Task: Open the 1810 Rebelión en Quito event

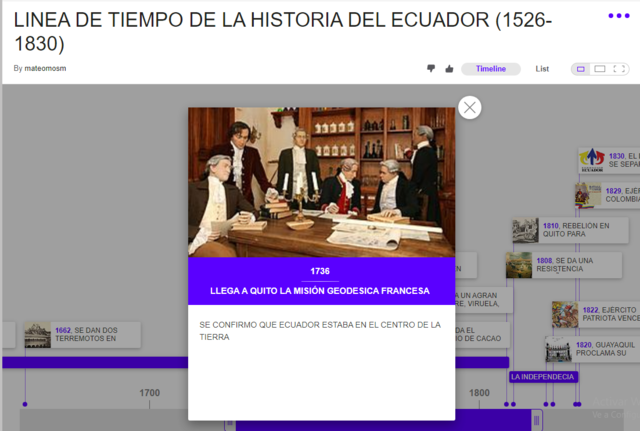Action: [x=570, y=230]
